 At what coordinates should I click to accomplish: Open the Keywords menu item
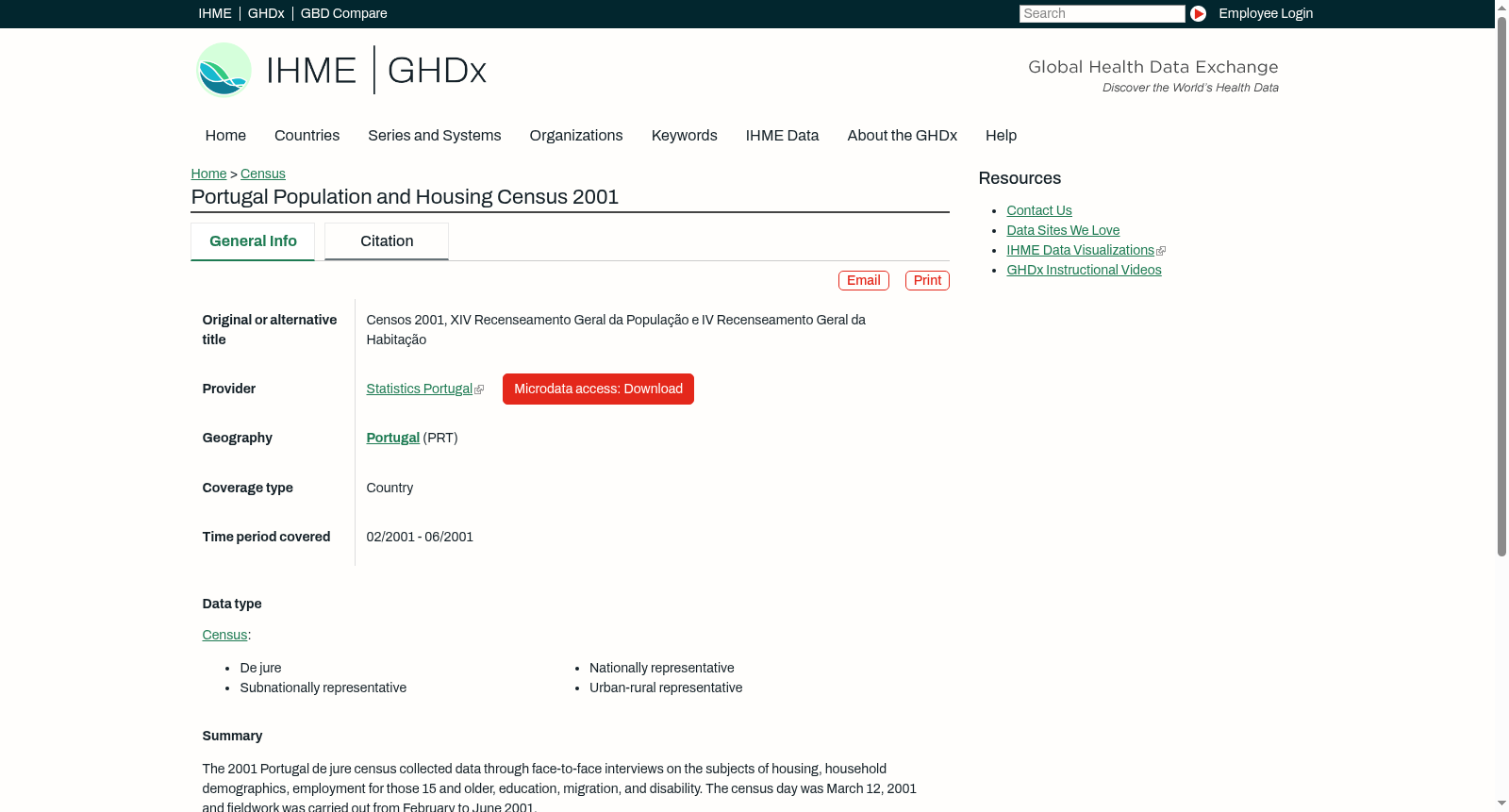685,135
